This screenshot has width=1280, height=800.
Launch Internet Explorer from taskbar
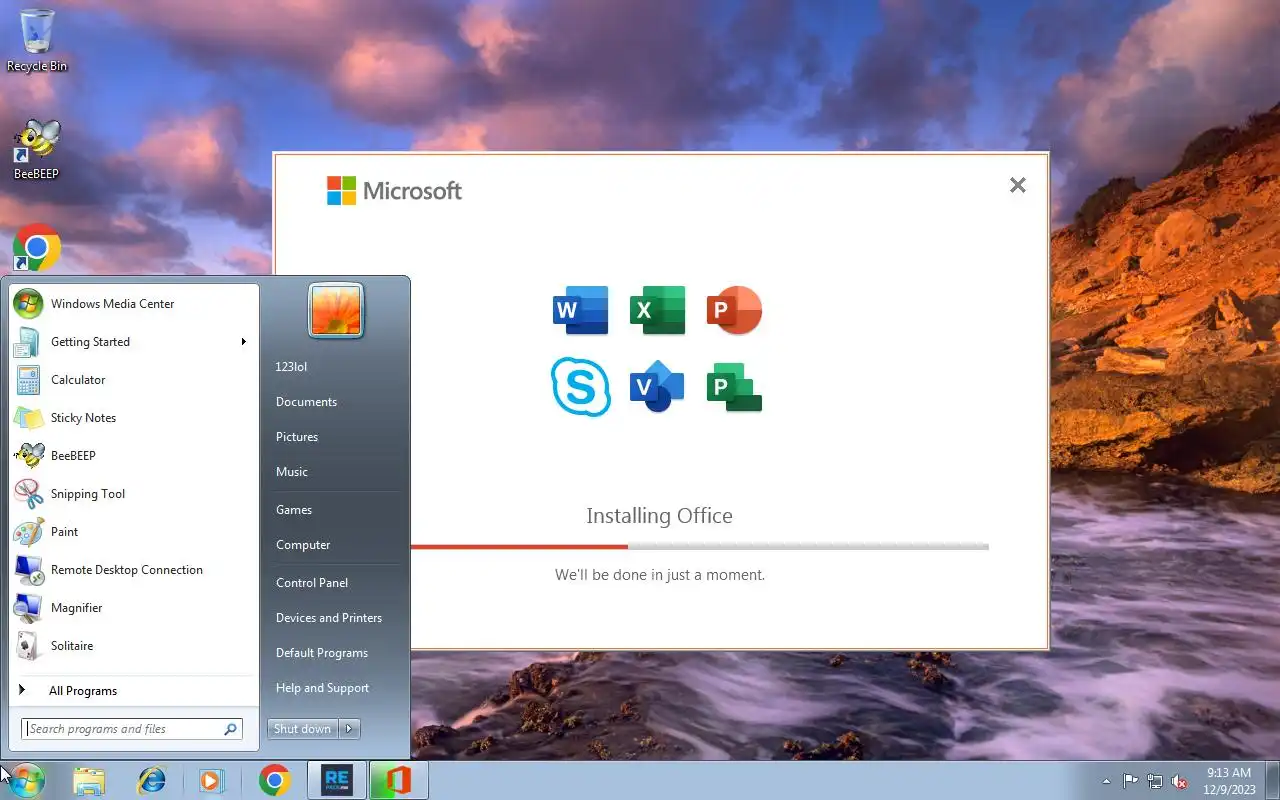coord(151,781)
